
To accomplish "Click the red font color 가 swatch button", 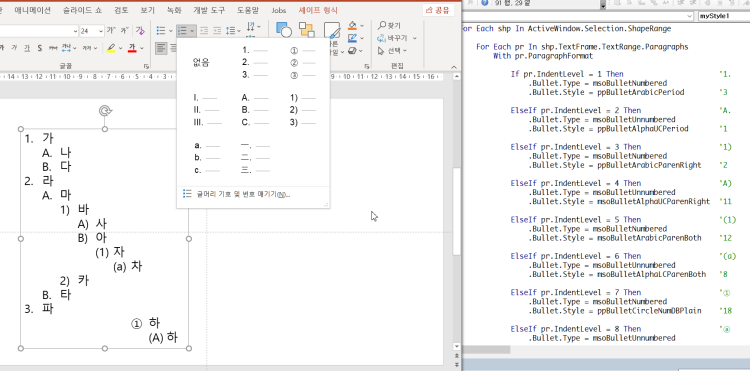I will tap(132, 48).
